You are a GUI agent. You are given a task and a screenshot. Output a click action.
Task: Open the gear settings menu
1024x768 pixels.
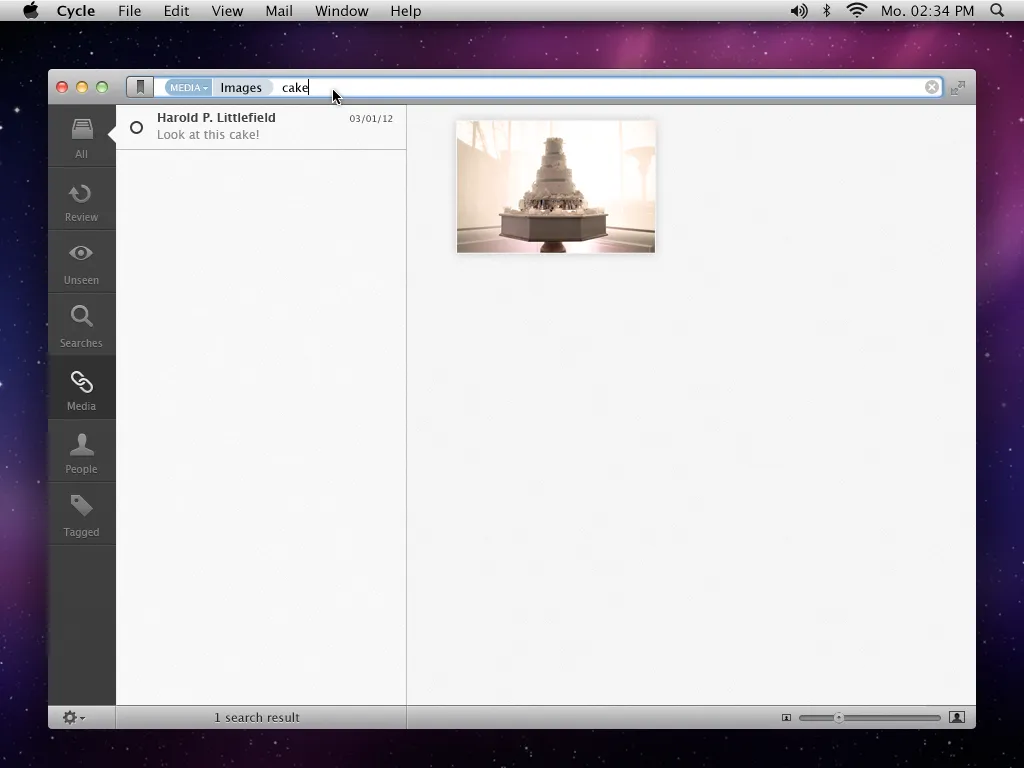tap(73, 717)
